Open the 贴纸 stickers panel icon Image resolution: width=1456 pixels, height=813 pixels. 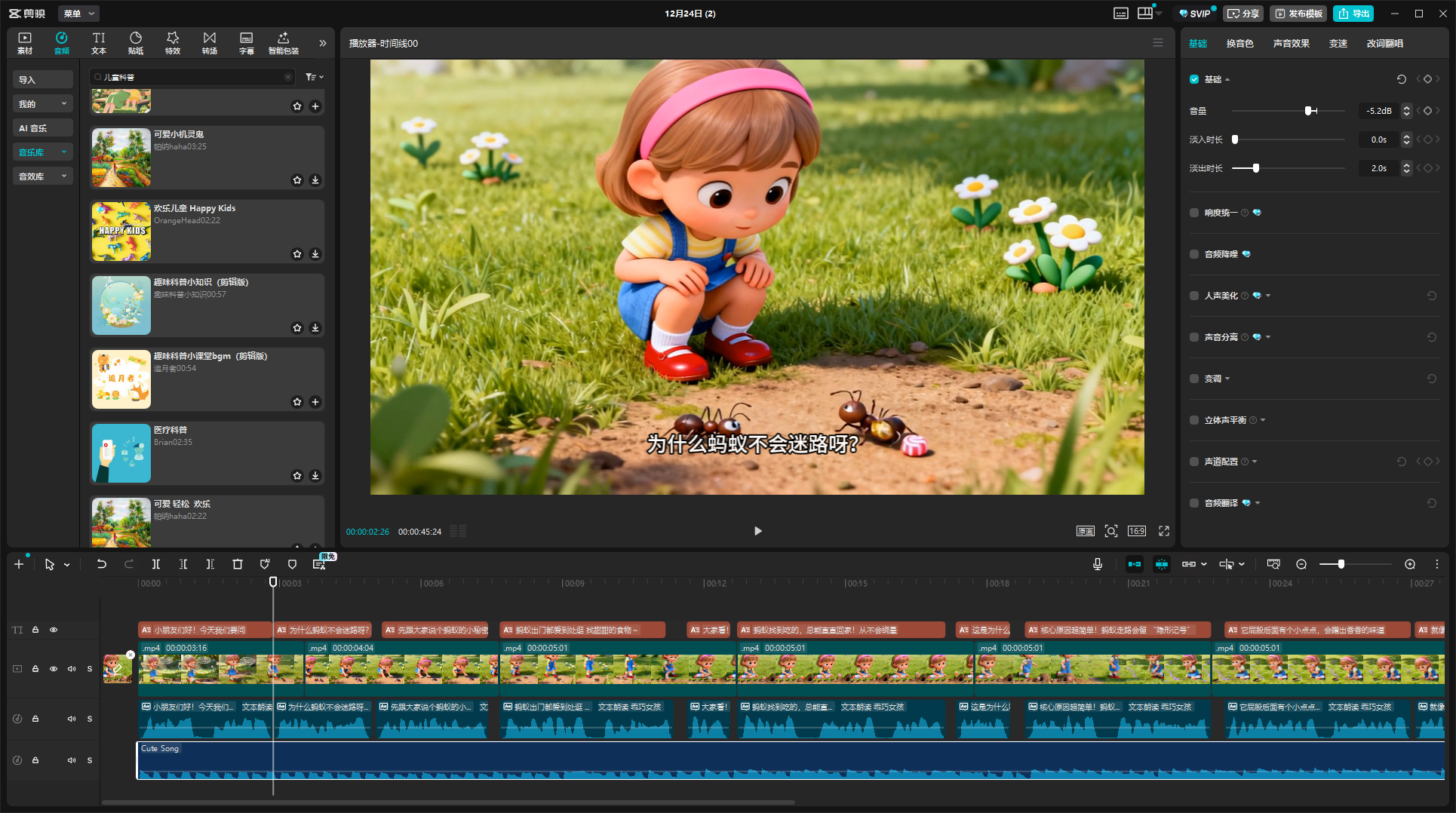click(136, 43)
